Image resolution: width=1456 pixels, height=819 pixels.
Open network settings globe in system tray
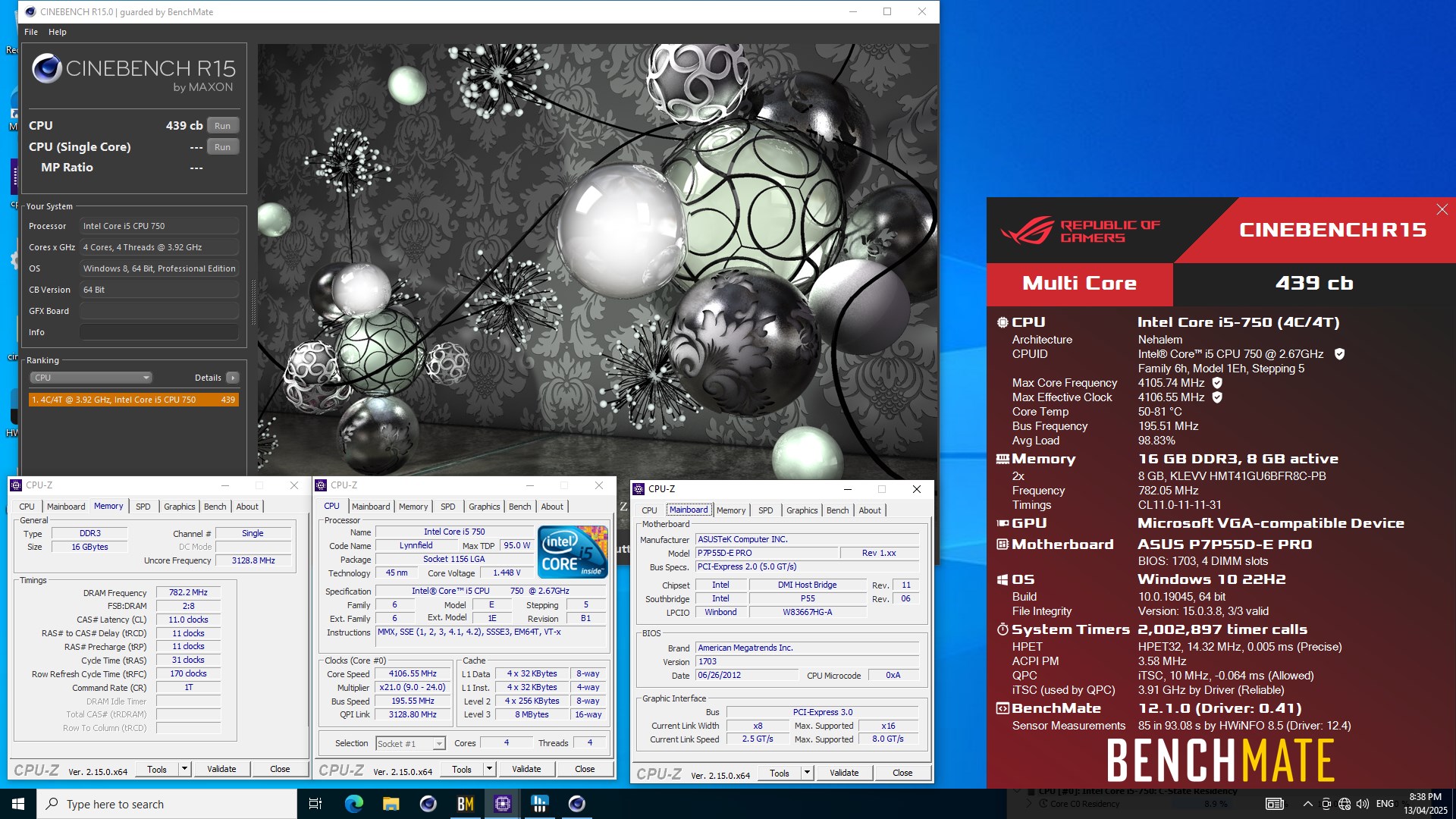(1345, 804)
